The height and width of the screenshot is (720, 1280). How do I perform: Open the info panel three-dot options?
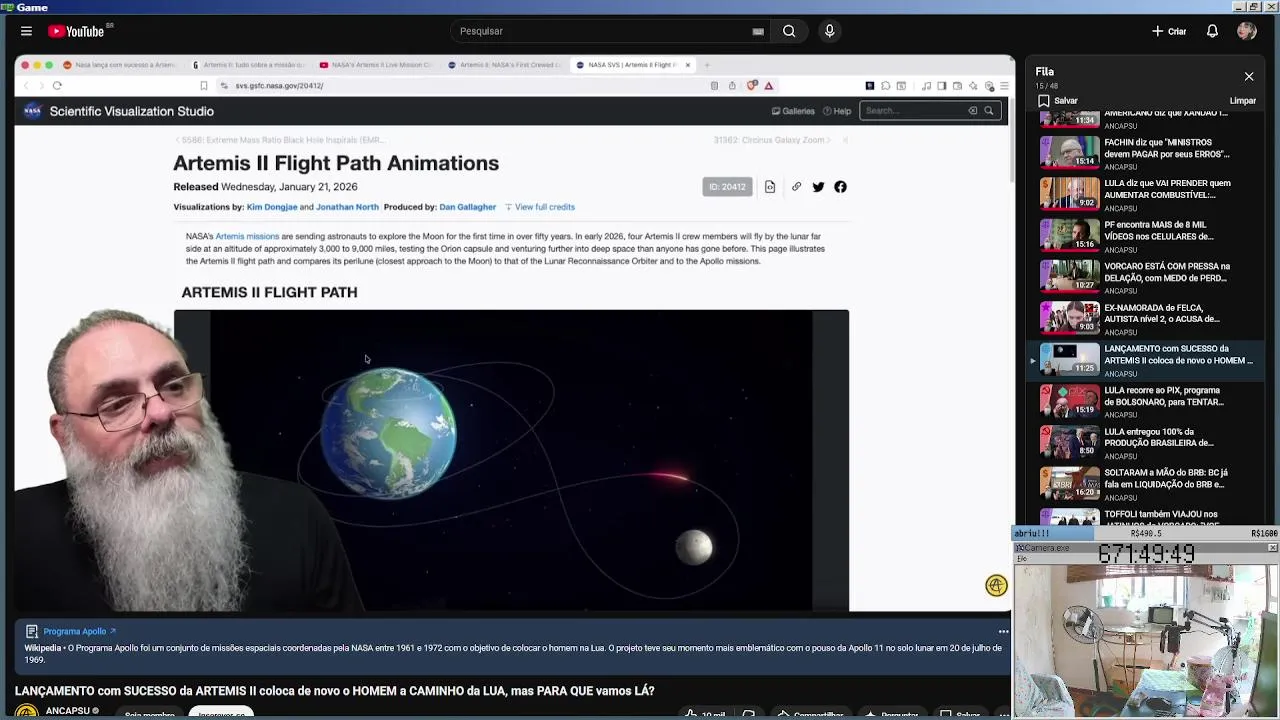tap(1003, 632)
